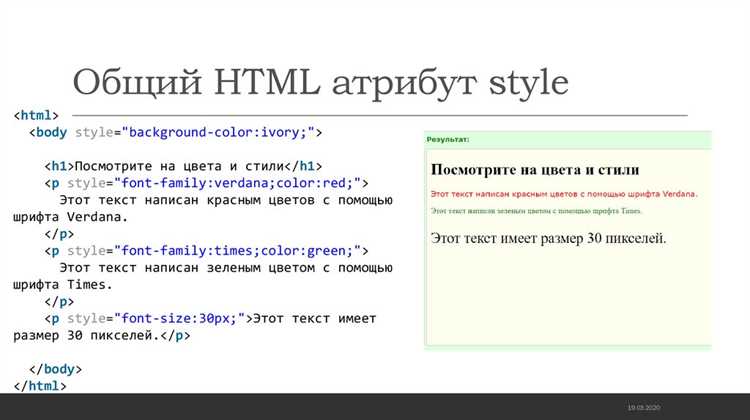Click the code line "размер 30 пикселей.</p>"
This screenshot has width=750, height=420.
pos(101,335)
